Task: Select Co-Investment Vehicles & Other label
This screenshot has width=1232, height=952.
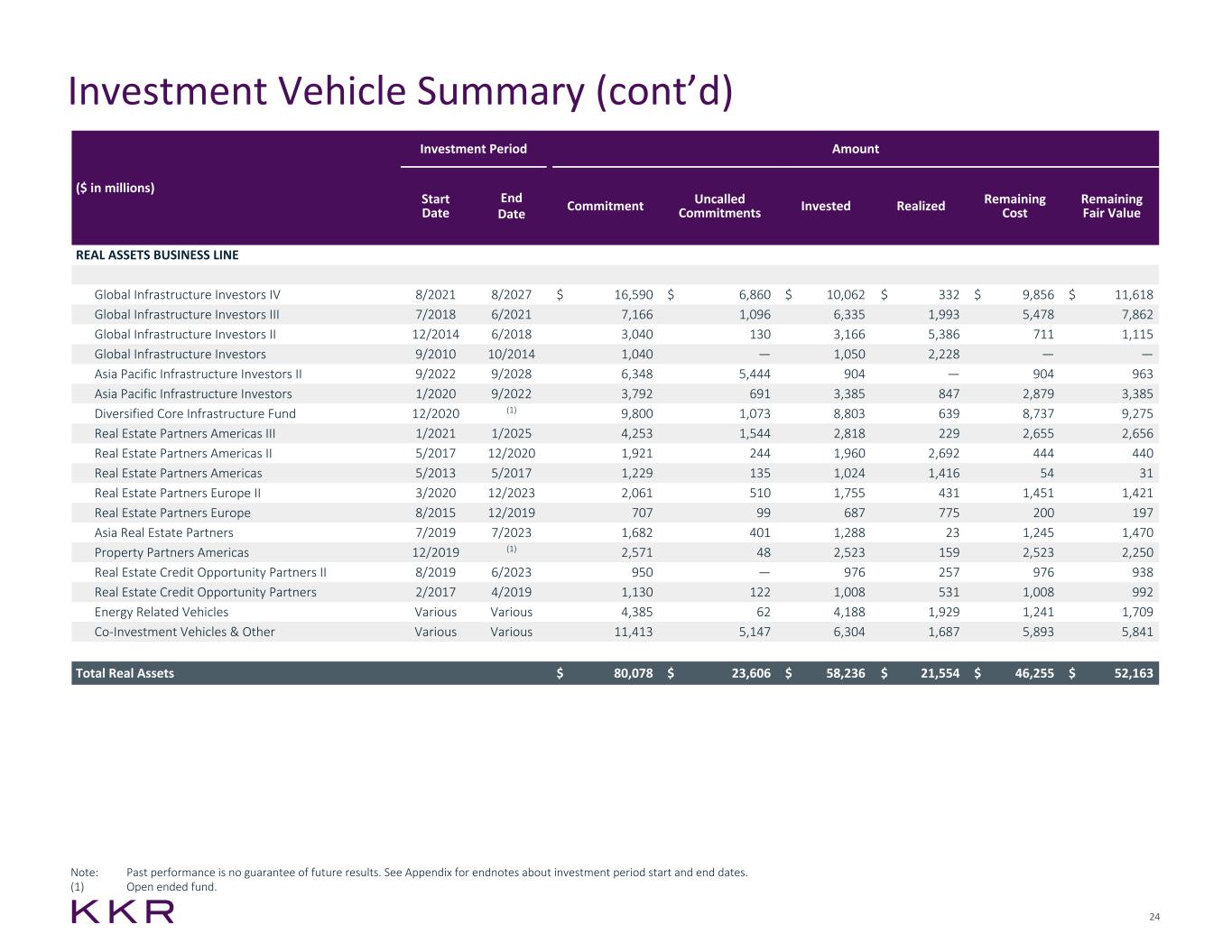Action: (184, 632)
